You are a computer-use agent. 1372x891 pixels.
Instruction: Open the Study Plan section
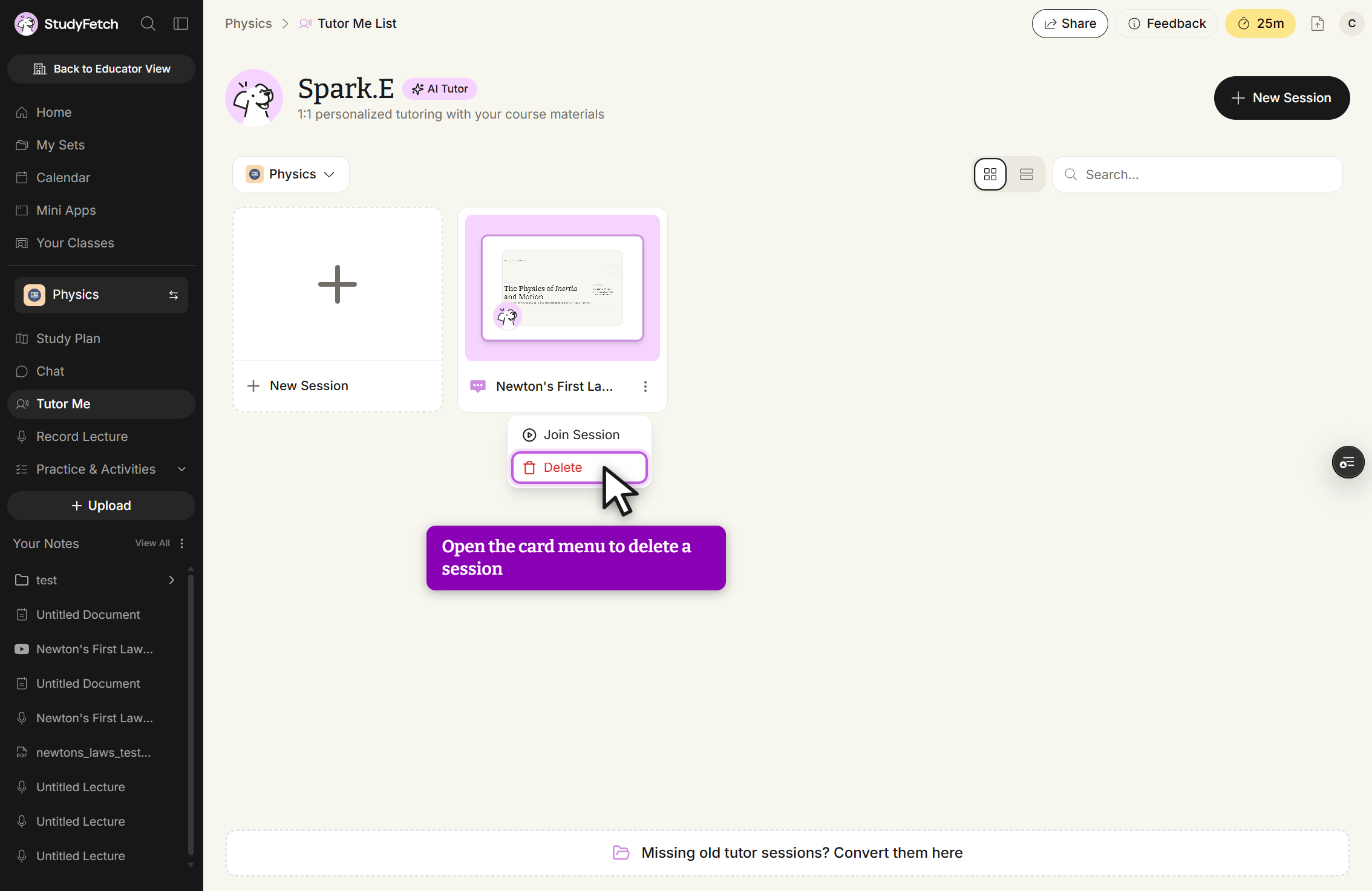coord(101,339)
